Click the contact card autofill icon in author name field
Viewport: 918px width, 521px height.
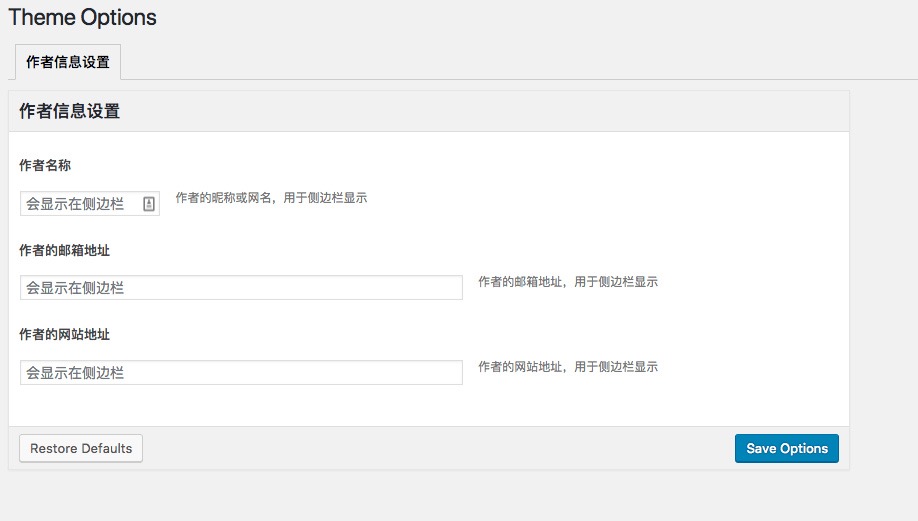pos(149,204)
